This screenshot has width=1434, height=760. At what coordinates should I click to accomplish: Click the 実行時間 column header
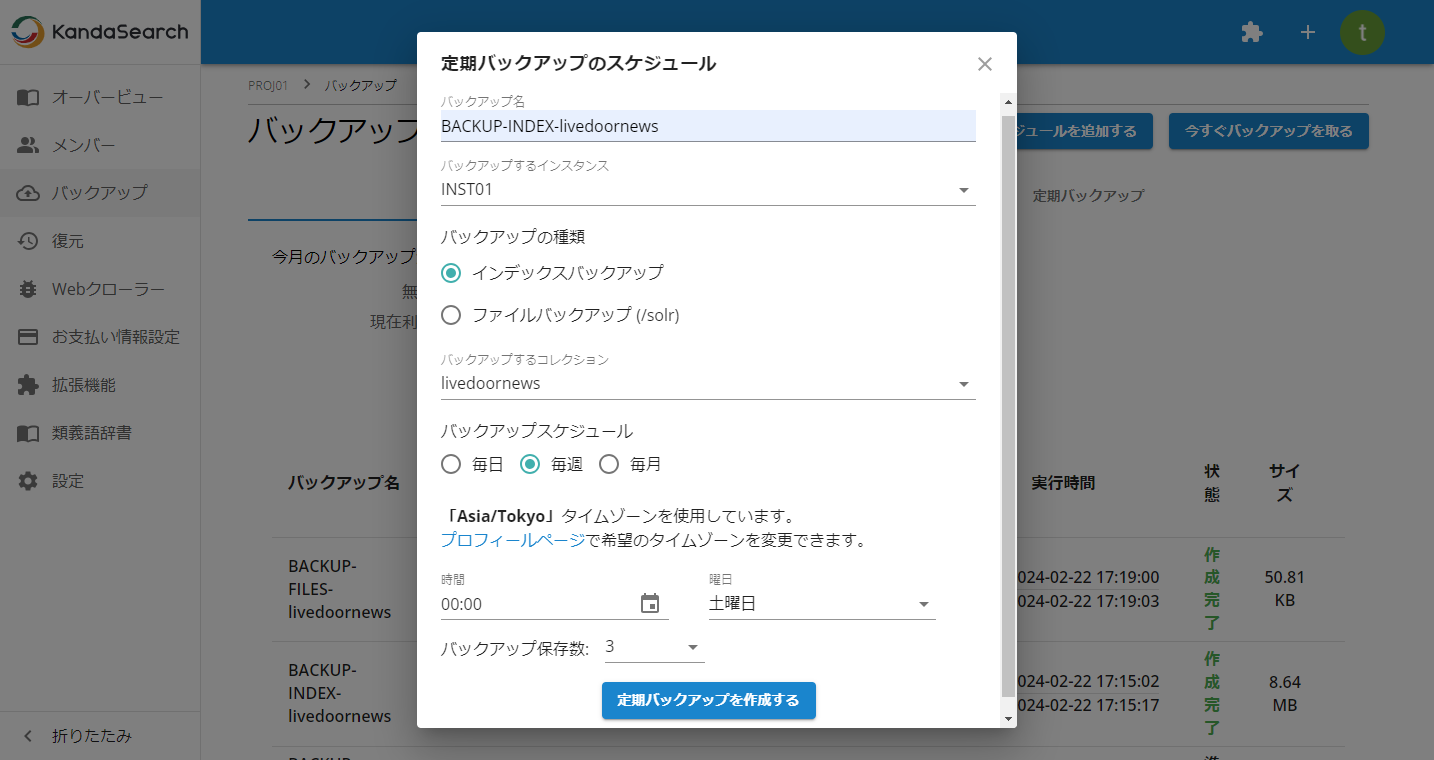tap(1063, 483)
